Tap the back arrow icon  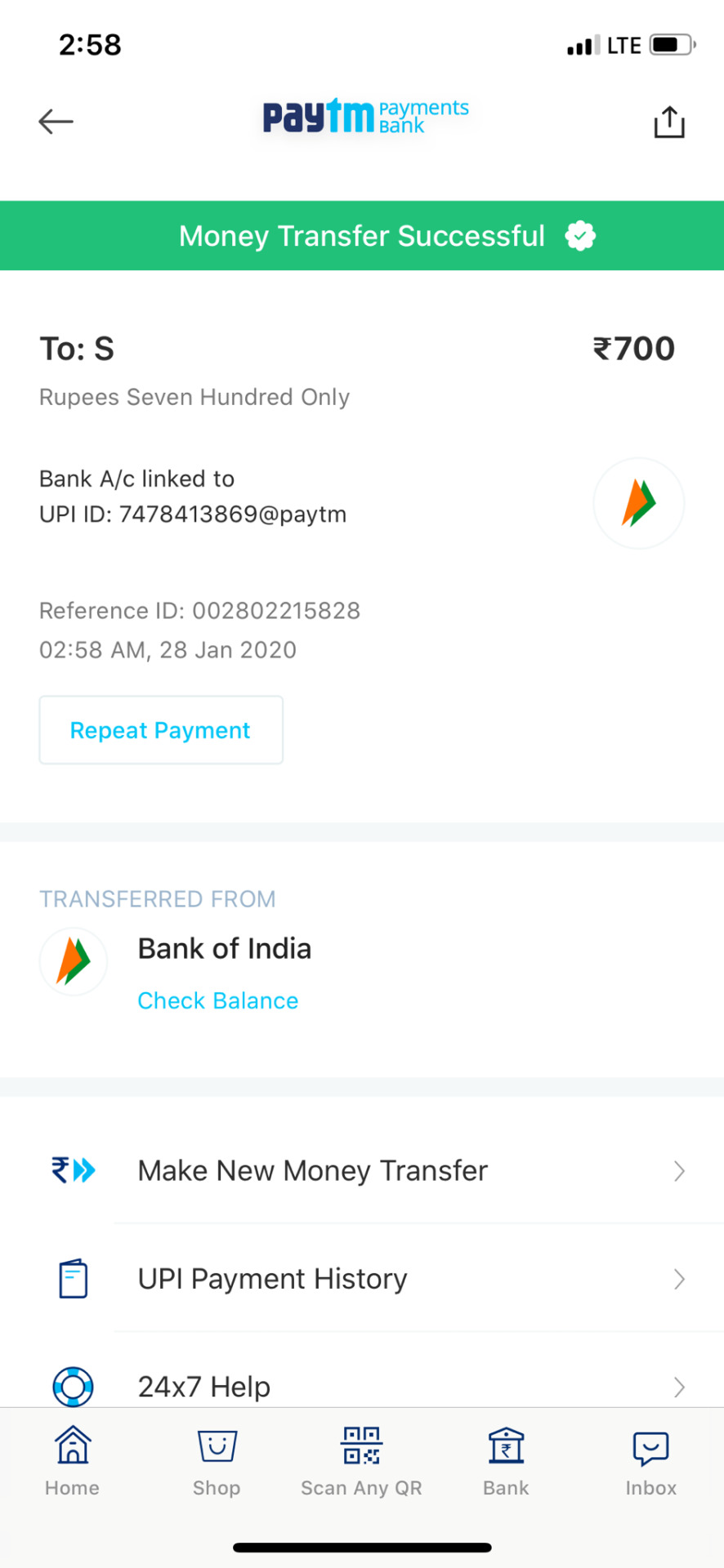(56, 122)
